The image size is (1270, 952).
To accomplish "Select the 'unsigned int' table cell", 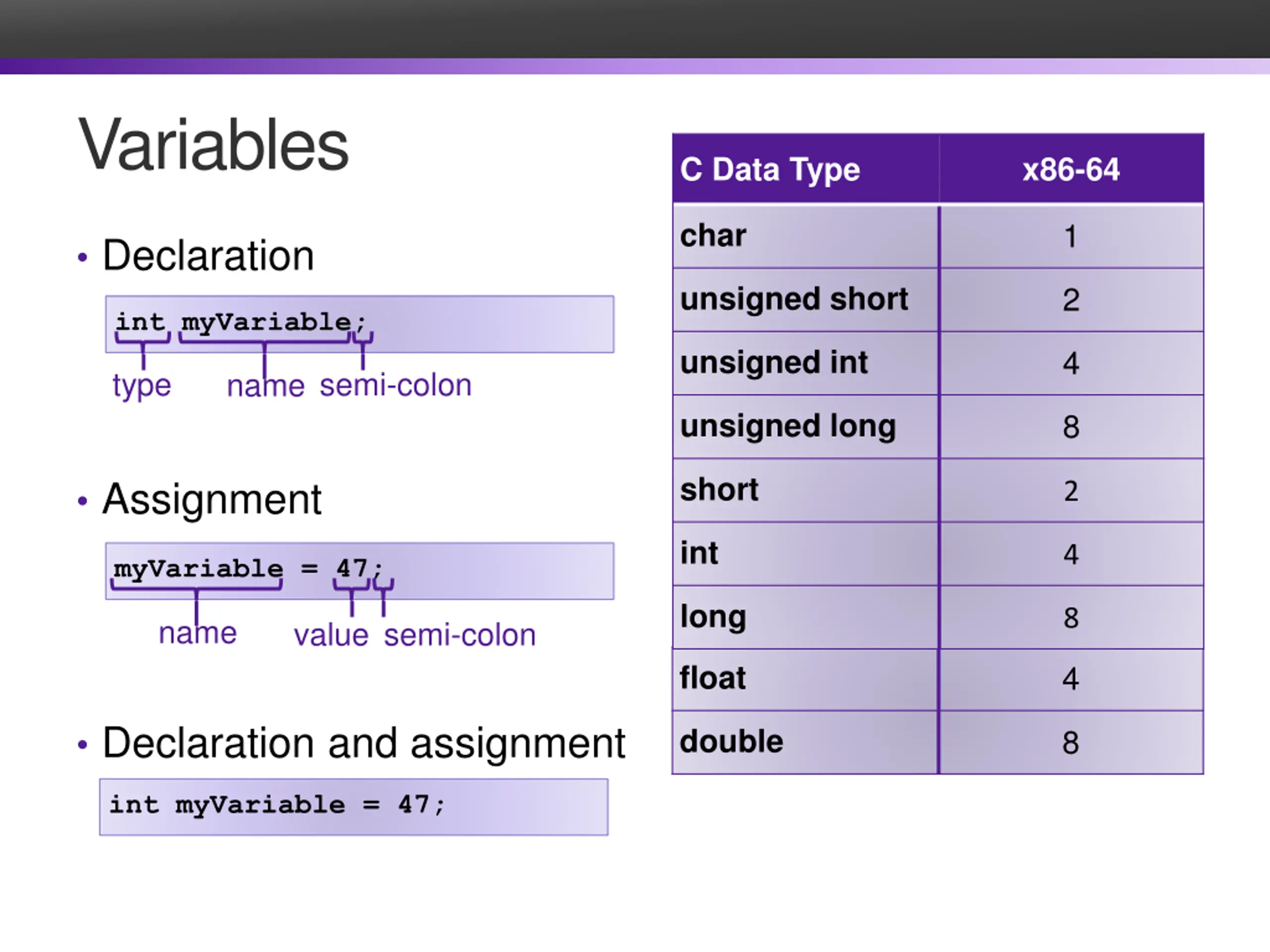I will point(806,363).
